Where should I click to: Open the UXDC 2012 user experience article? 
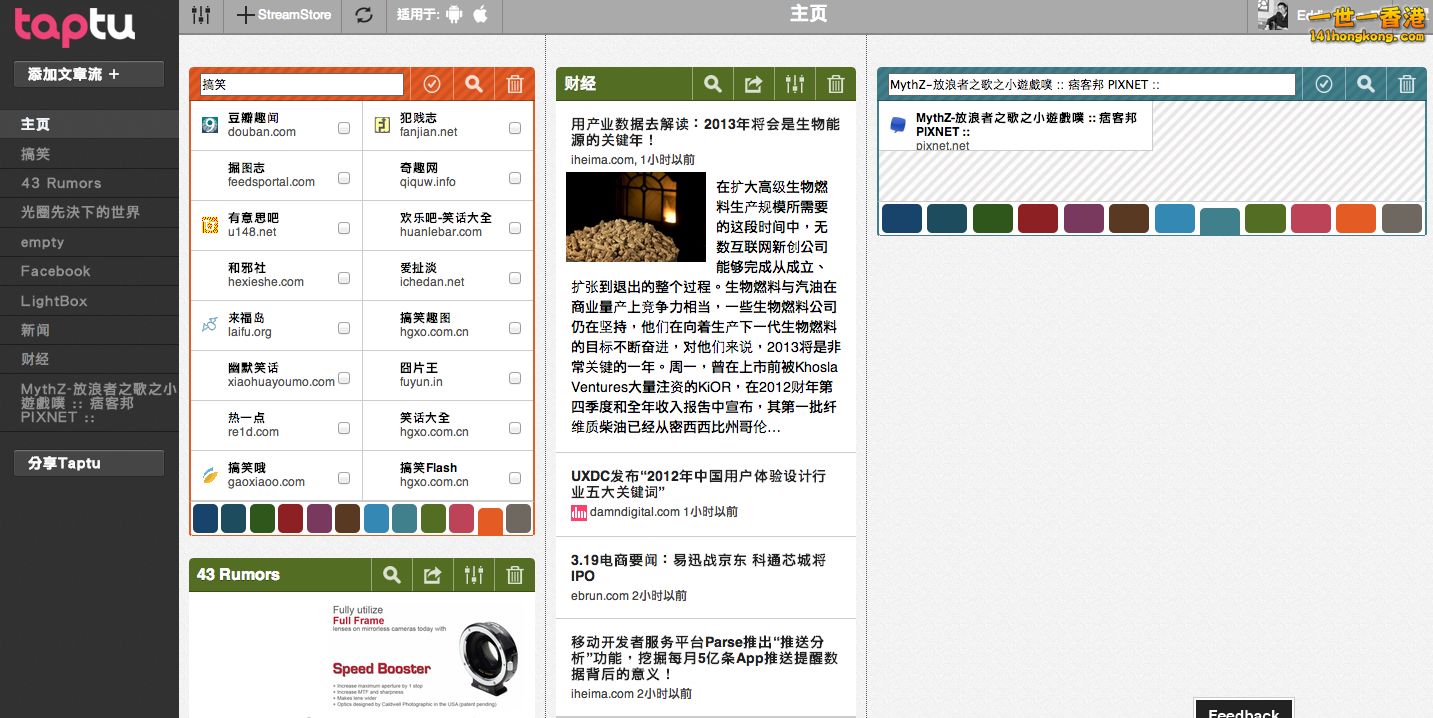click(x=698, y=484)
